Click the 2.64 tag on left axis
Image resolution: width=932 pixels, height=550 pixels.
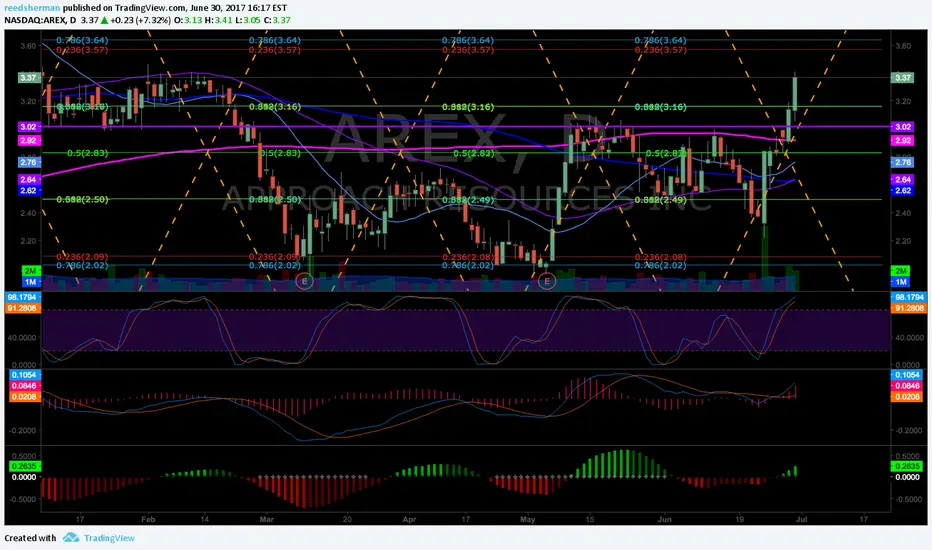[x=29, y=179]
